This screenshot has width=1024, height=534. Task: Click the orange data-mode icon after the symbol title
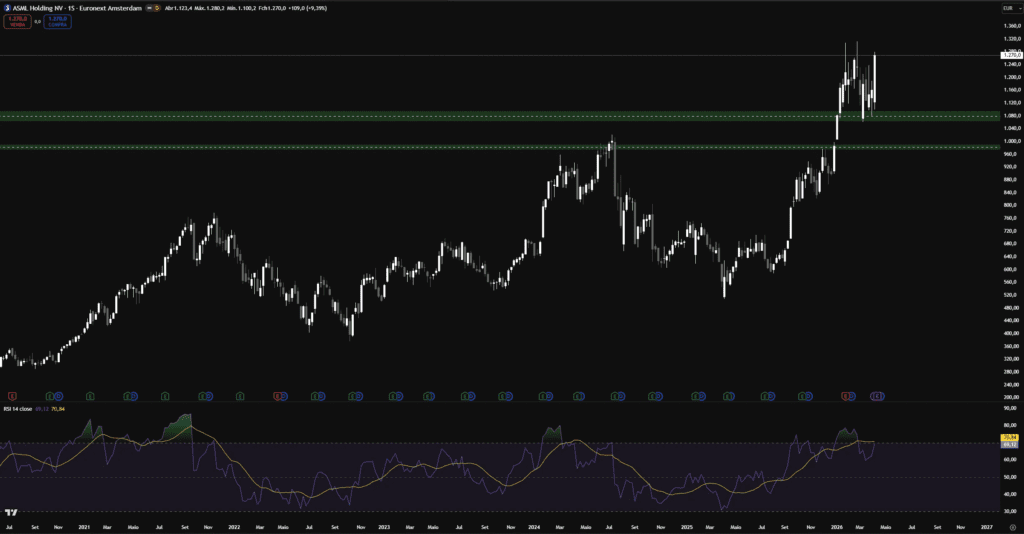(159, 7)
